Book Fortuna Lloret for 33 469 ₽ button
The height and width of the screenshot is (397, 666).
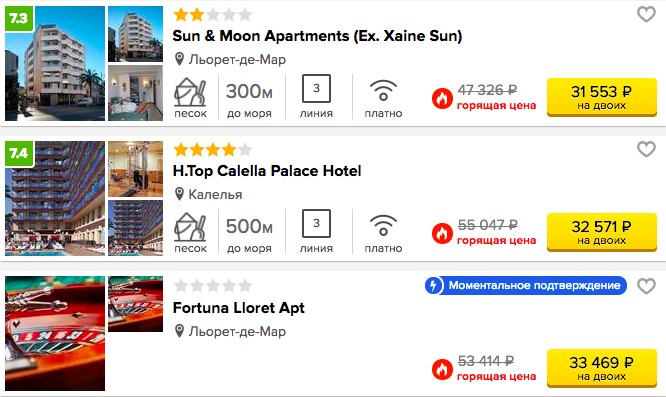601,368
